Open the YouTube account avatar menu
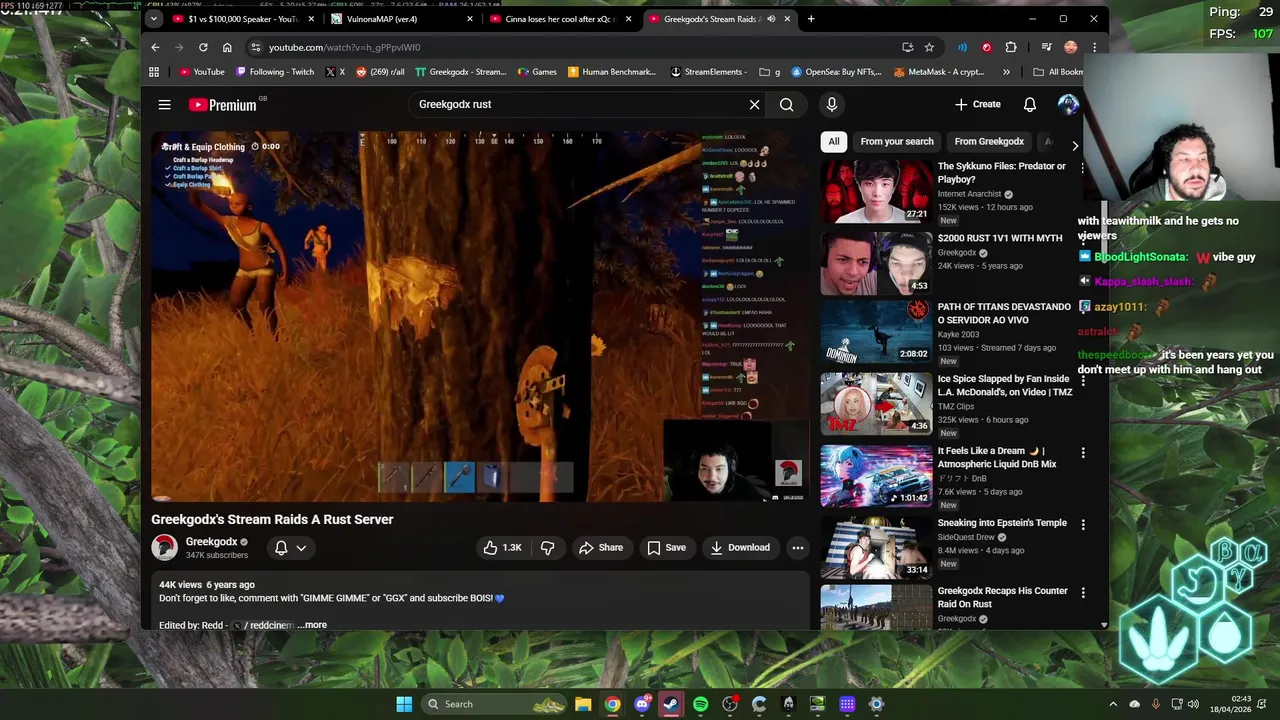Image resolution: width=1280 pixels, height=720 pixels. click(x=1068, y=104)
